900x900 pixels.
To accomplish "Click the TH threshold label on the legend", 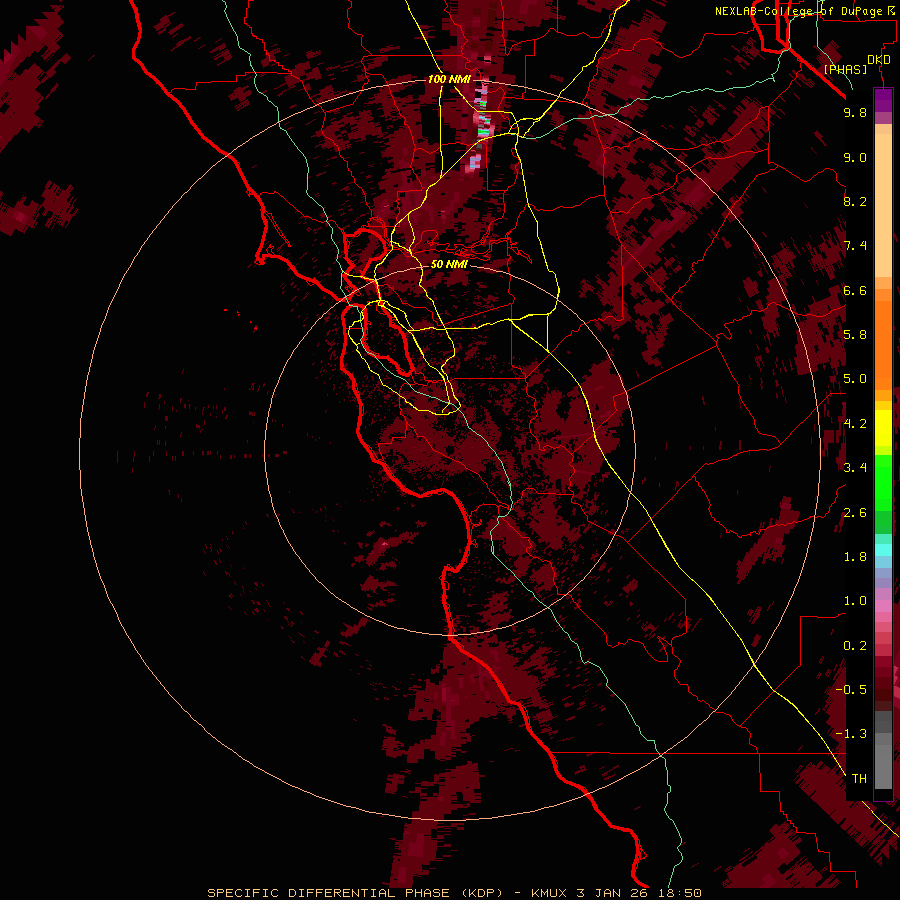I will coord(859,779).
